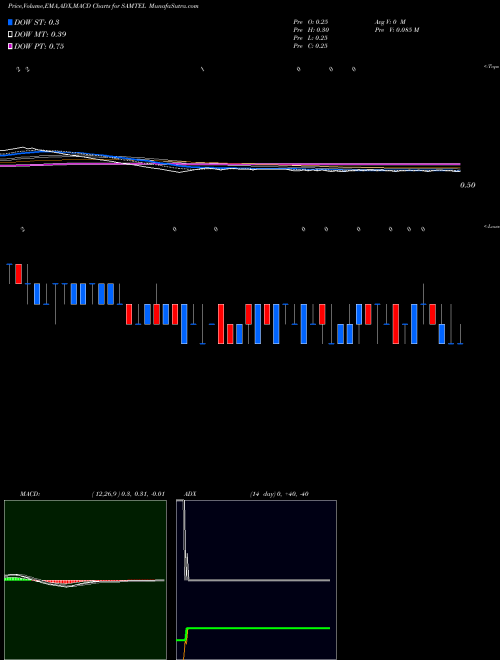Select the 'DOW MT: 0.39' legend label
500x660 pixels.
coord(40,34)
